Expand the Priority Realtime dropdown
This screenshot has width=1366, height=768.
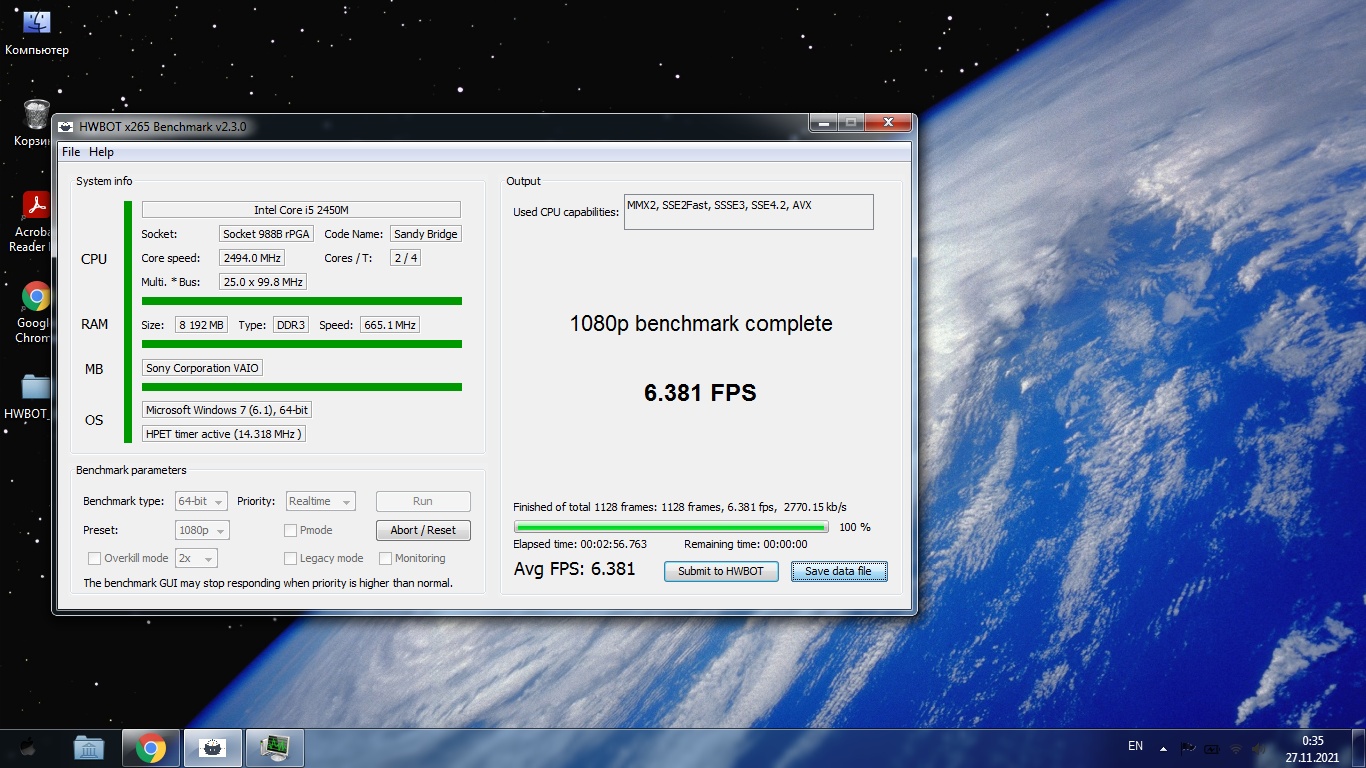pyautogui.click(x=320, y=501)
